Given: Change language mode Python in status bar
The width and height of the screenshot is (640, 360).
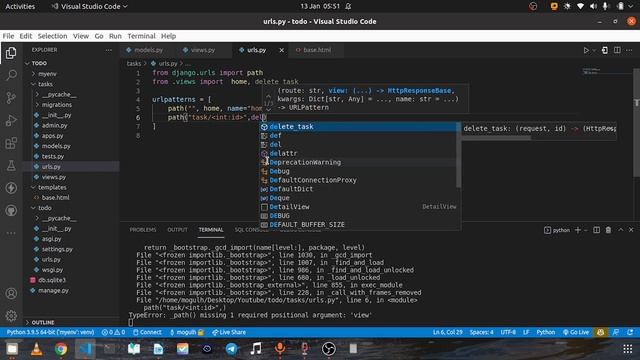Looking at the screenshot, I should (x=545, y=332).
